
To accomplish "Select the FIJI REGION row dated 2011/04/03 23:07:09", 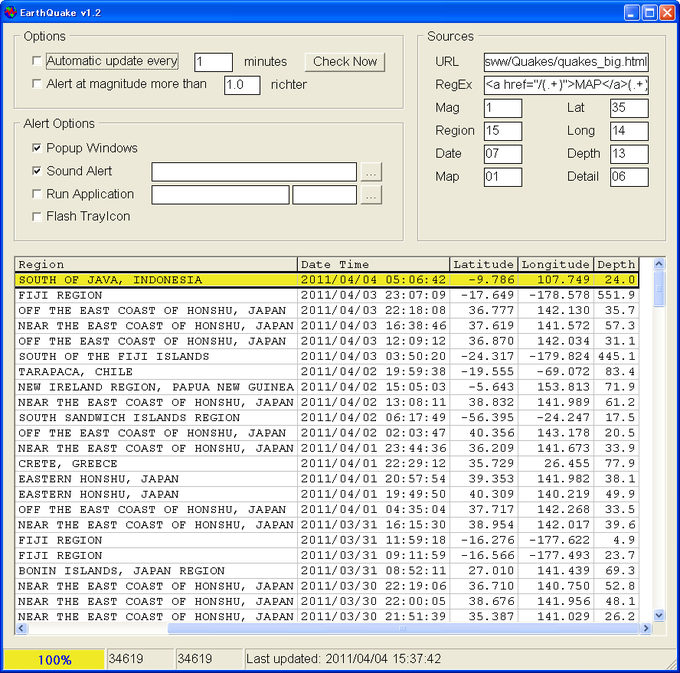I will coord(327,295).
